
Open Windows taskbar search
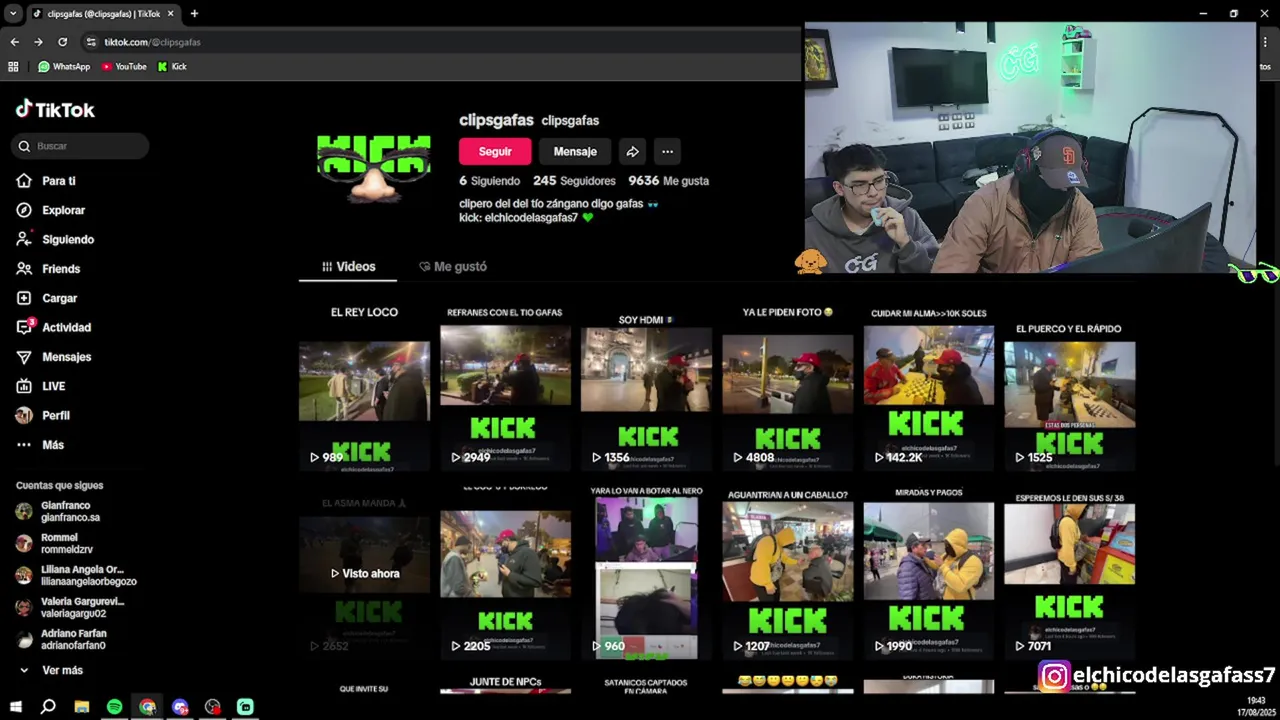(48, 707)
